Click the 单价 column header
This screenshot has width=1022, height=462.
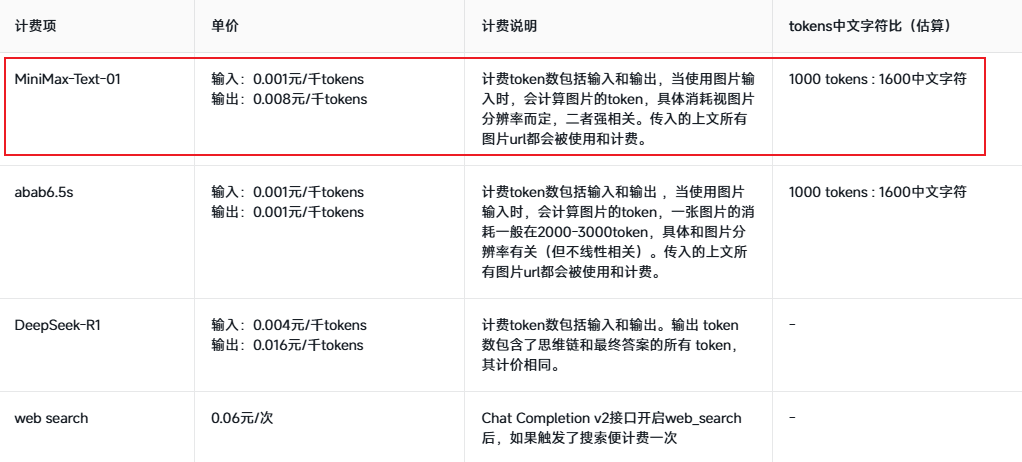224,26
